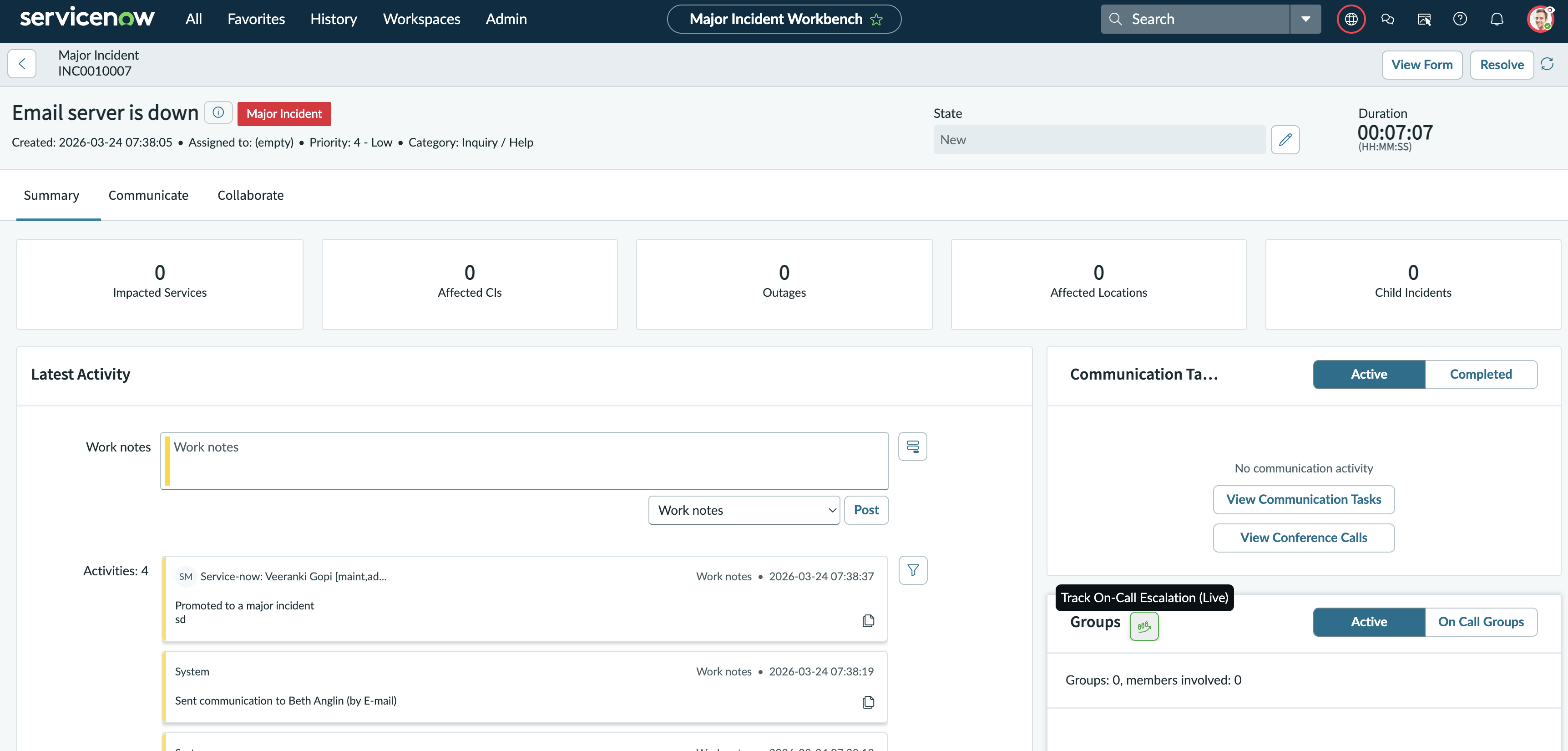Click 'Groups: 0, members involved: 0' text
This screenshot has height=751, width=1568.
[1153, 680]
